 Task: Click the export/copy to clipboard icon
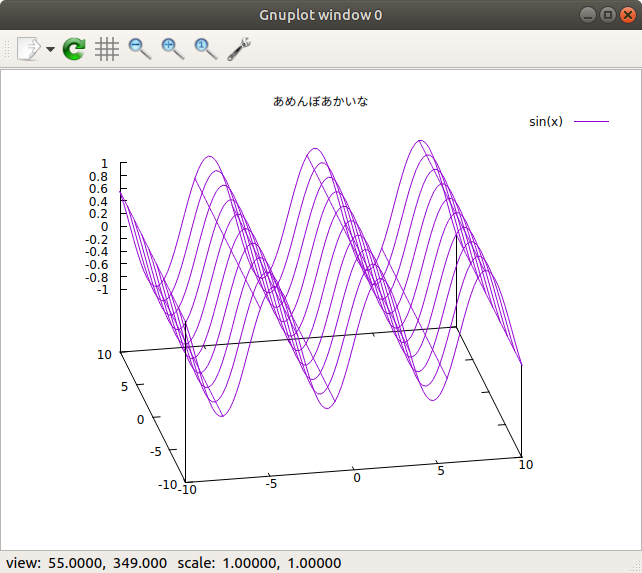pos(29,49)
